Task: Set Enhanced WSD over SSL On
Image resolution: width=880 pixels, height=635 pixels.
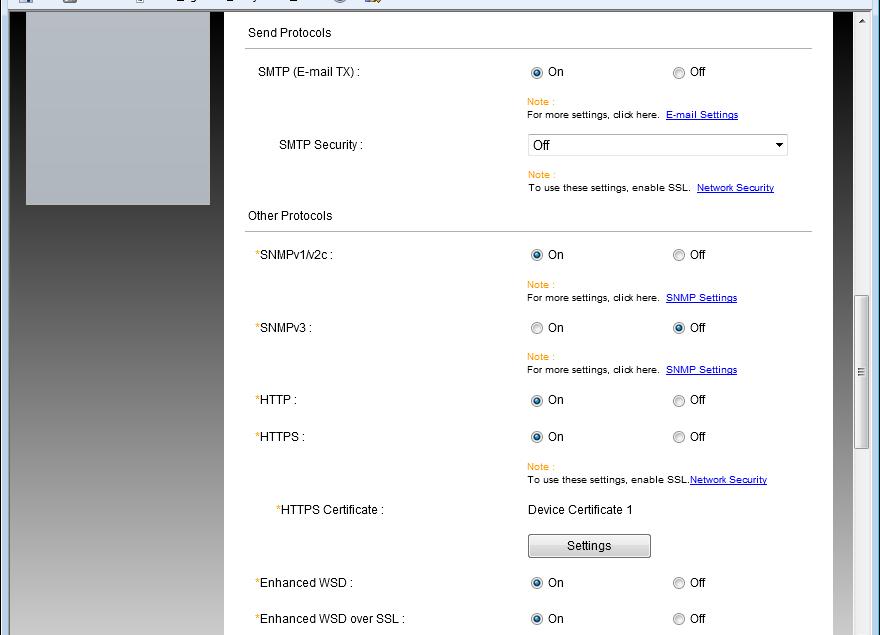Action: [x=537, y=619]
